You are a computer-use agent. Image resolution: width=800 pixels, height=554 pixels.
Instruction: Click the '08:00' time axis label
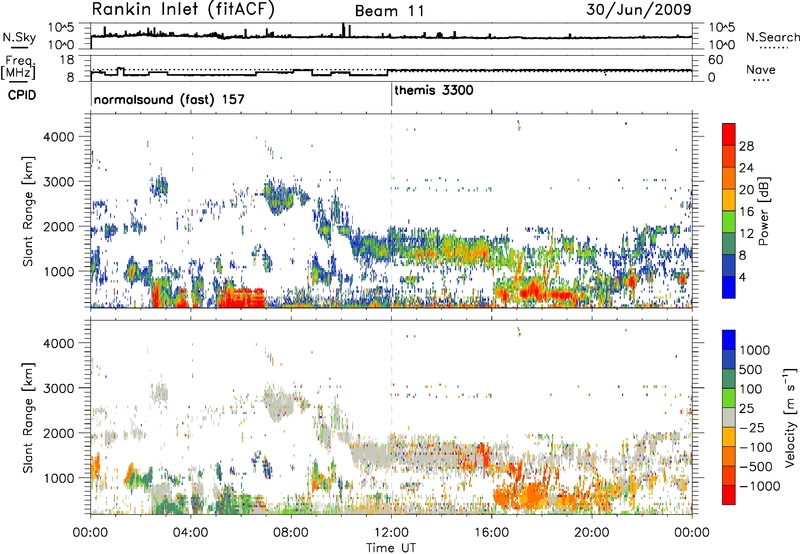291,533
